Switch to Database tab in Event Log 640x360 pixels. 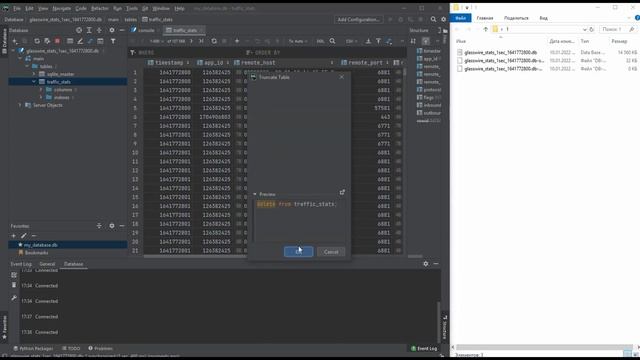[x=73, y=264]
